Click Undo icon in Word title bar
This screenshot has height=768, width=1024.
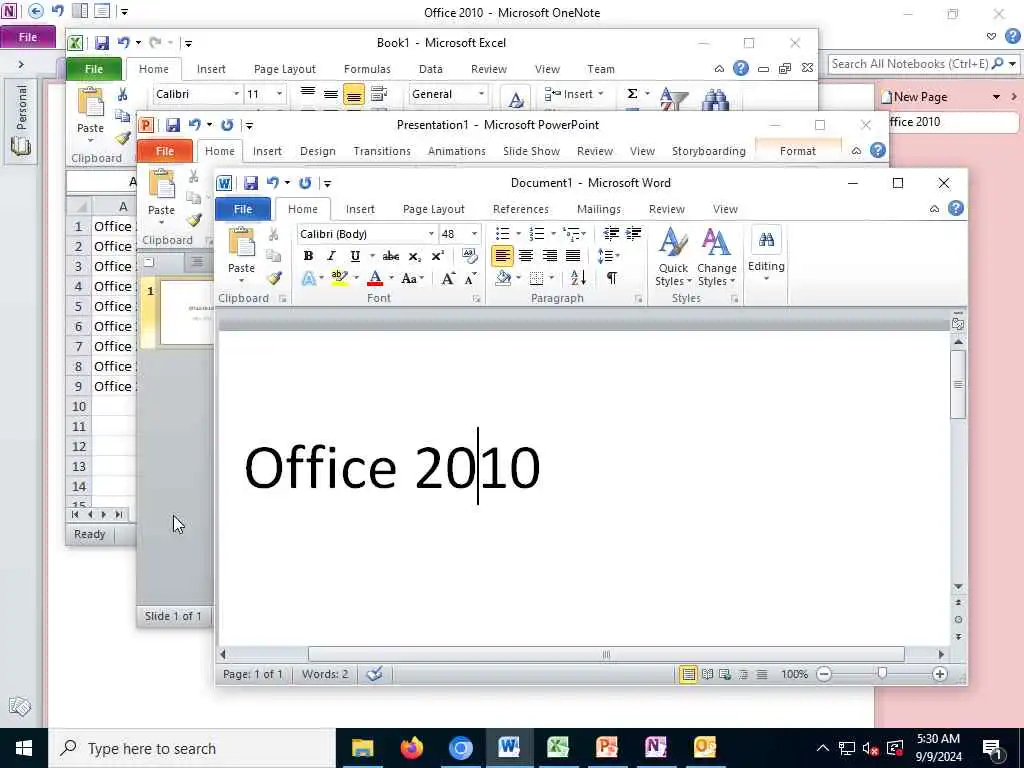pos(272,183)
